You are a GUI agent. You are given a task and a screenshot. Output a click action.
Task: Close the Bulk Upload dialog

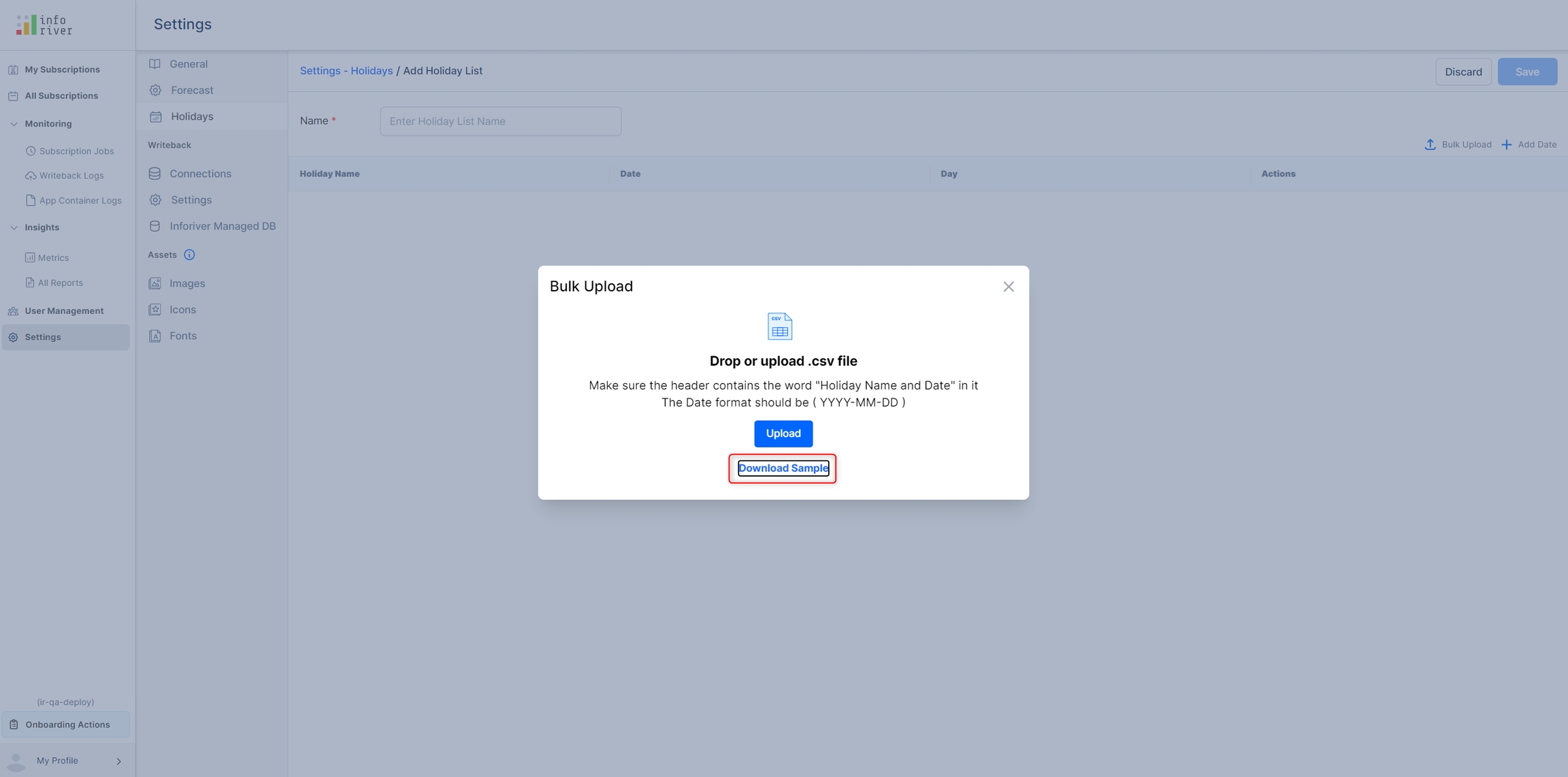1008,287
